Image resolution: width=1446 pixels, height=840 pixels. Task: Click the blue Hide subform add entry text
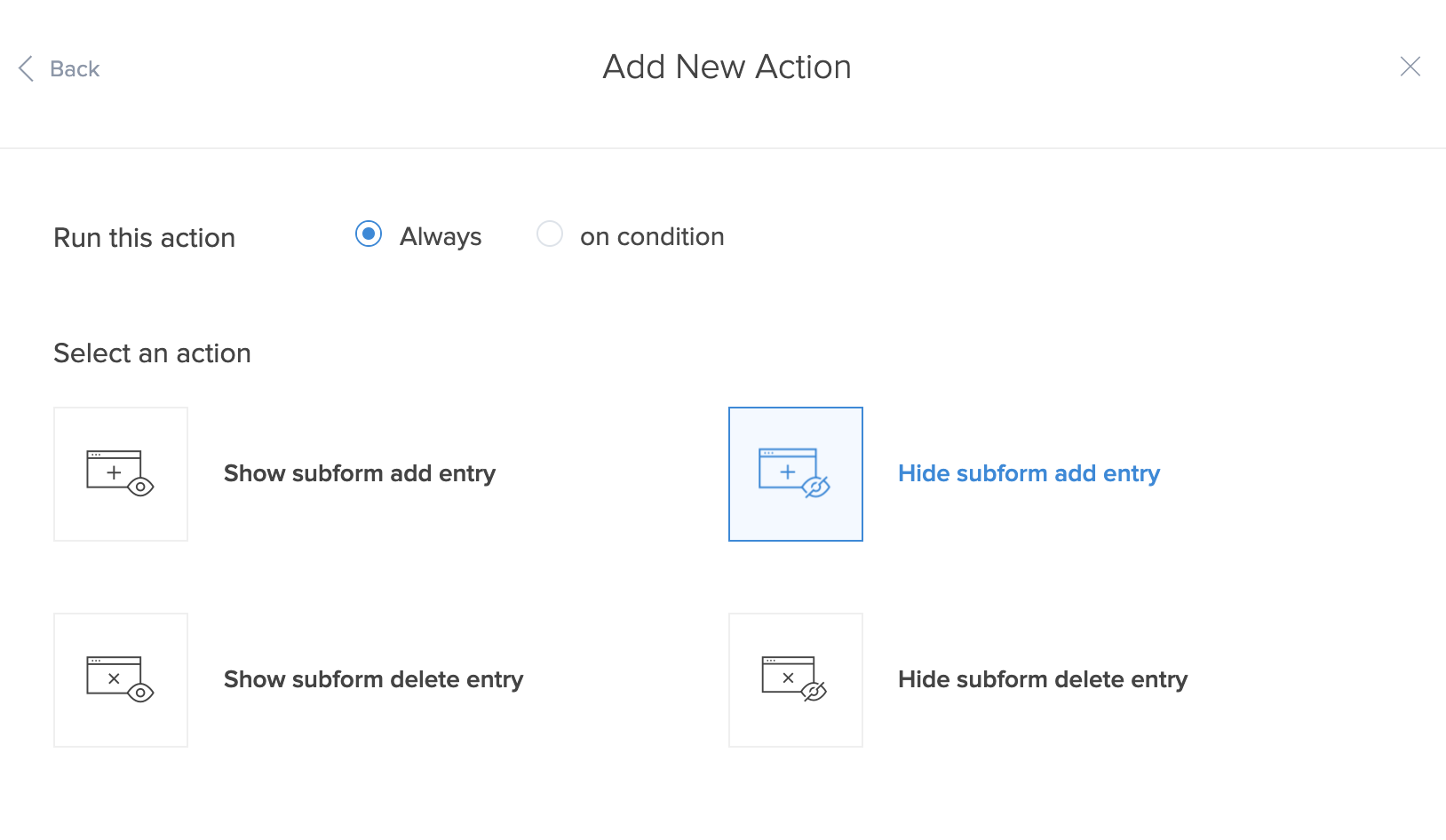click(x=1029, y=474)
